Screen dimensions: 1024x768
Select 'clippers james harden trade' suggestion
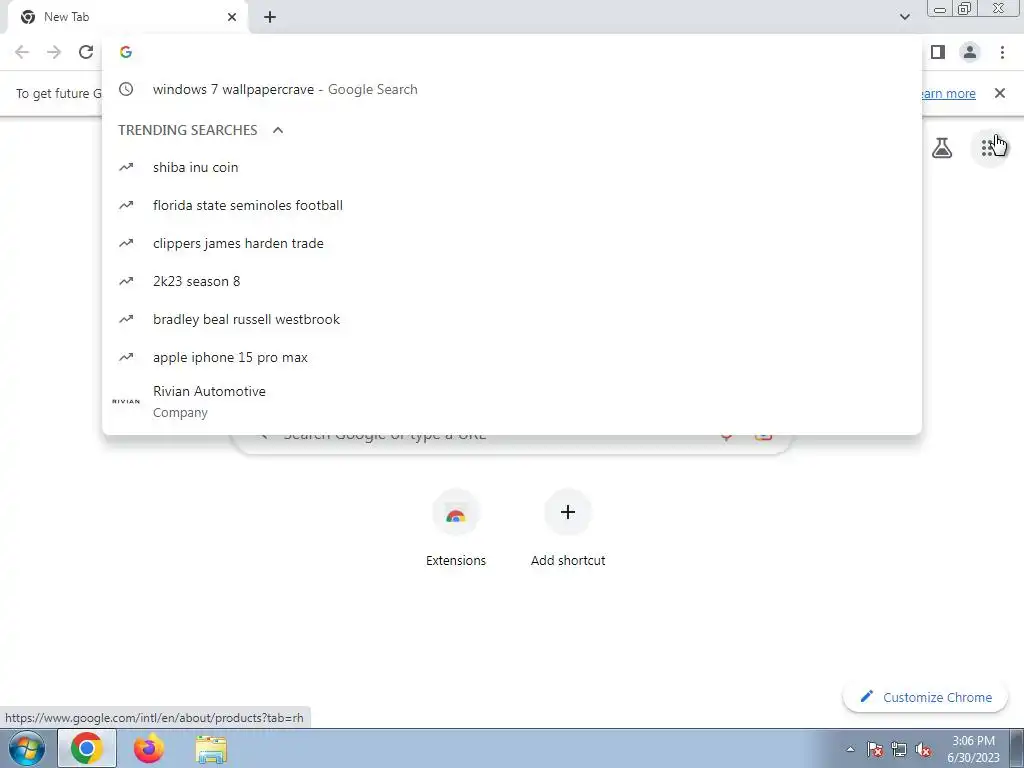coord(512,243)
